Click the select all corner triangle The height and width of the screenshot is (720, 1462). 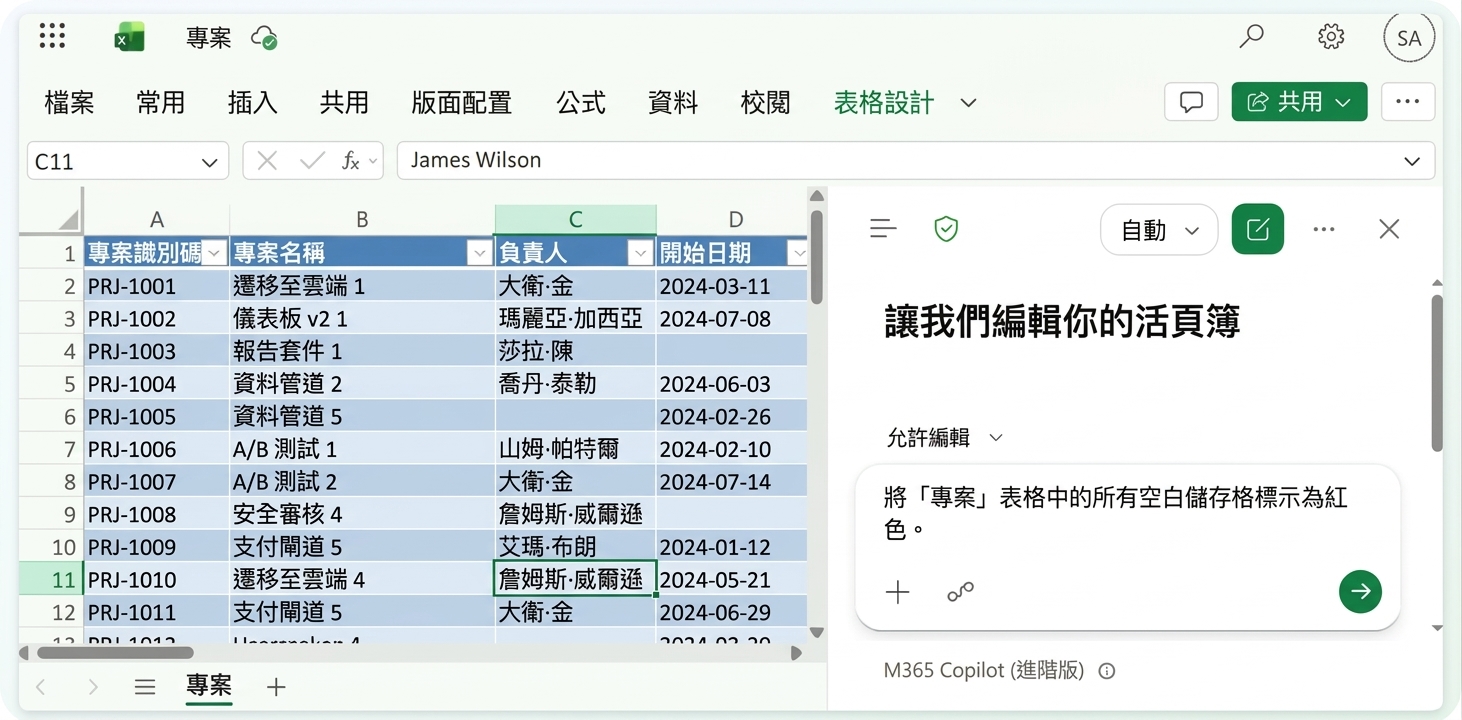pyautogui.click(x=68, y=220)
